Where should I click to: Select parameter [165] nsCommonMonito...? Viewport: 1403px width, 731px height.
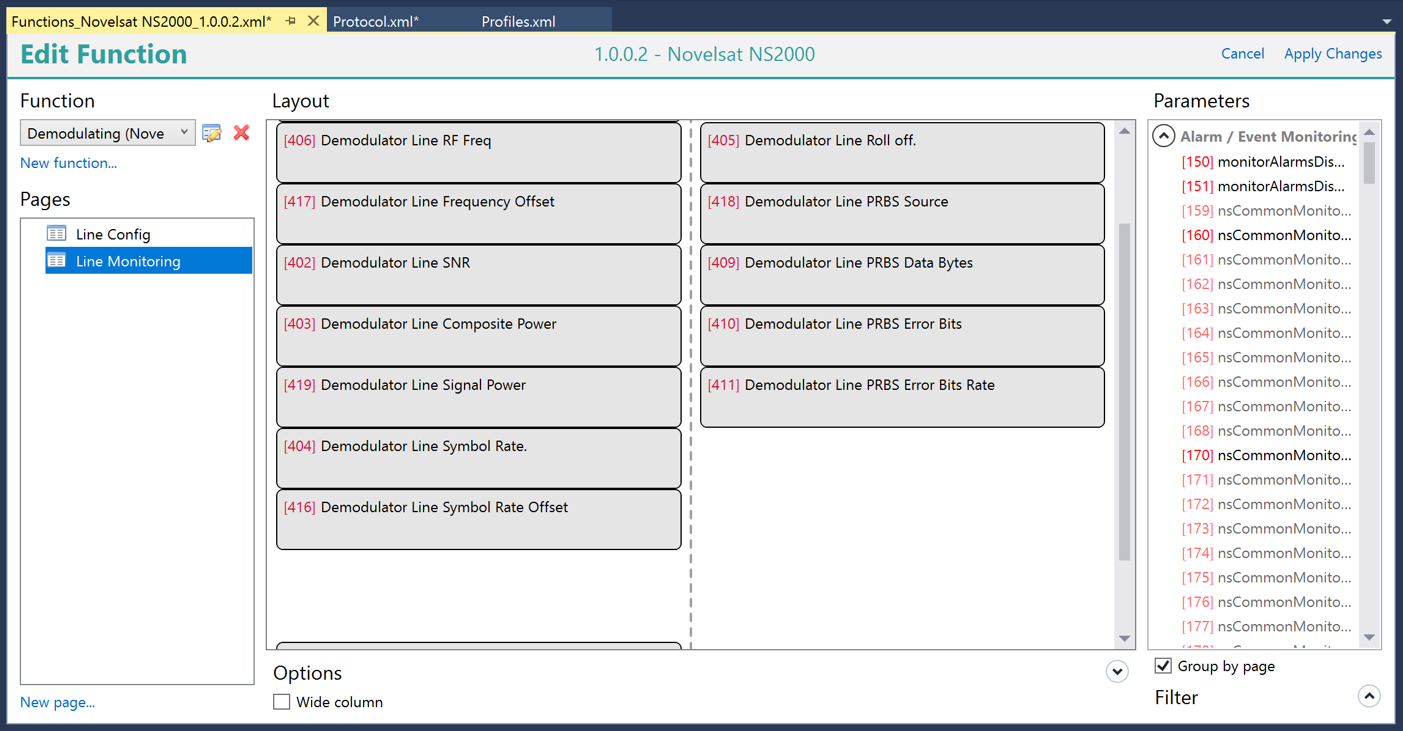[1266, 357]
